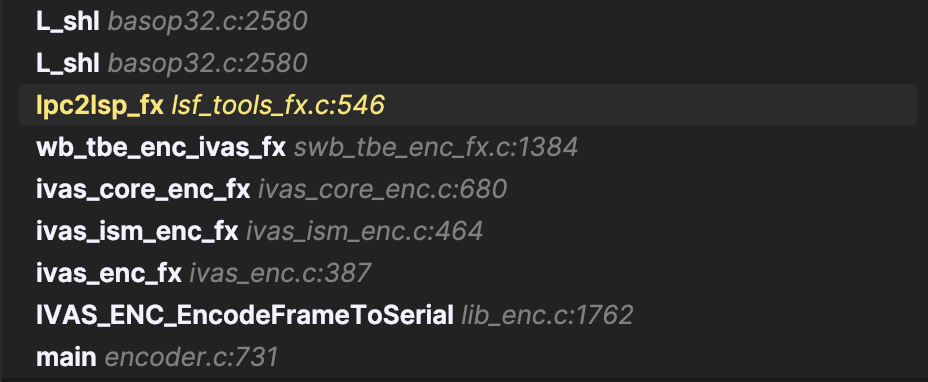Click basop32.c:2580 in the top frame
Image resolution: width=928 pixels, height=382 pixels.
[x=207, y=22]
